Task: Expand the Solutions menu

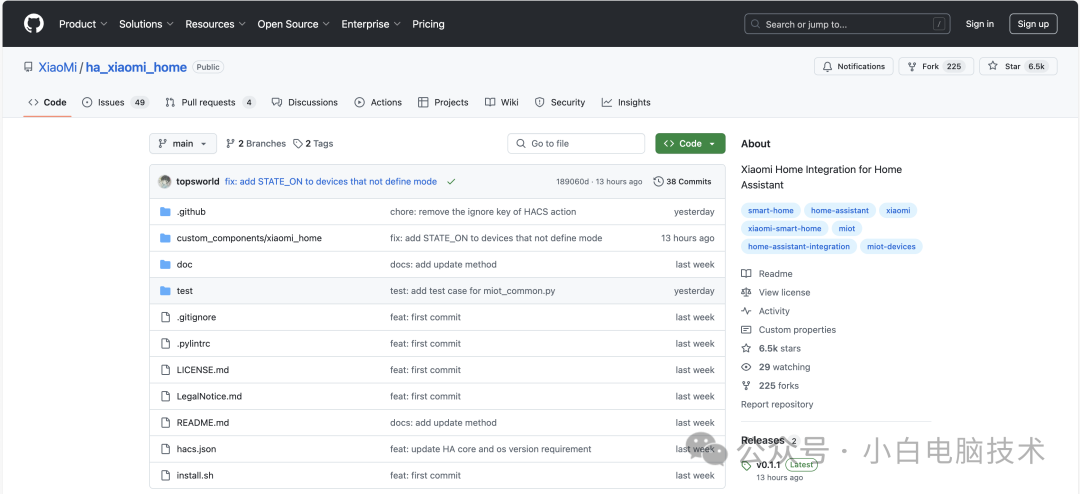Action: (x=146, y=23)
